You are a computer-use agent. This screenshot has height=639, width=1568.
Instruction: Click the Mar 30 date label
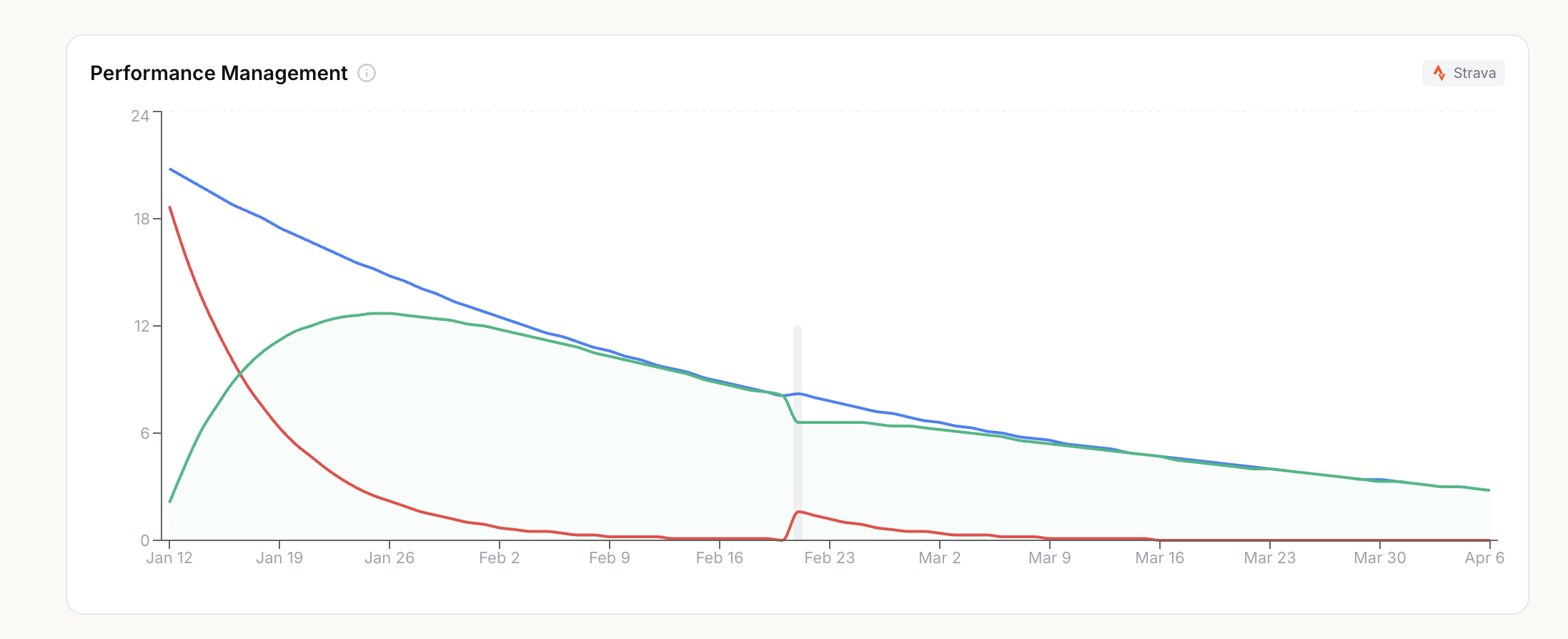tap(1380, 558)
